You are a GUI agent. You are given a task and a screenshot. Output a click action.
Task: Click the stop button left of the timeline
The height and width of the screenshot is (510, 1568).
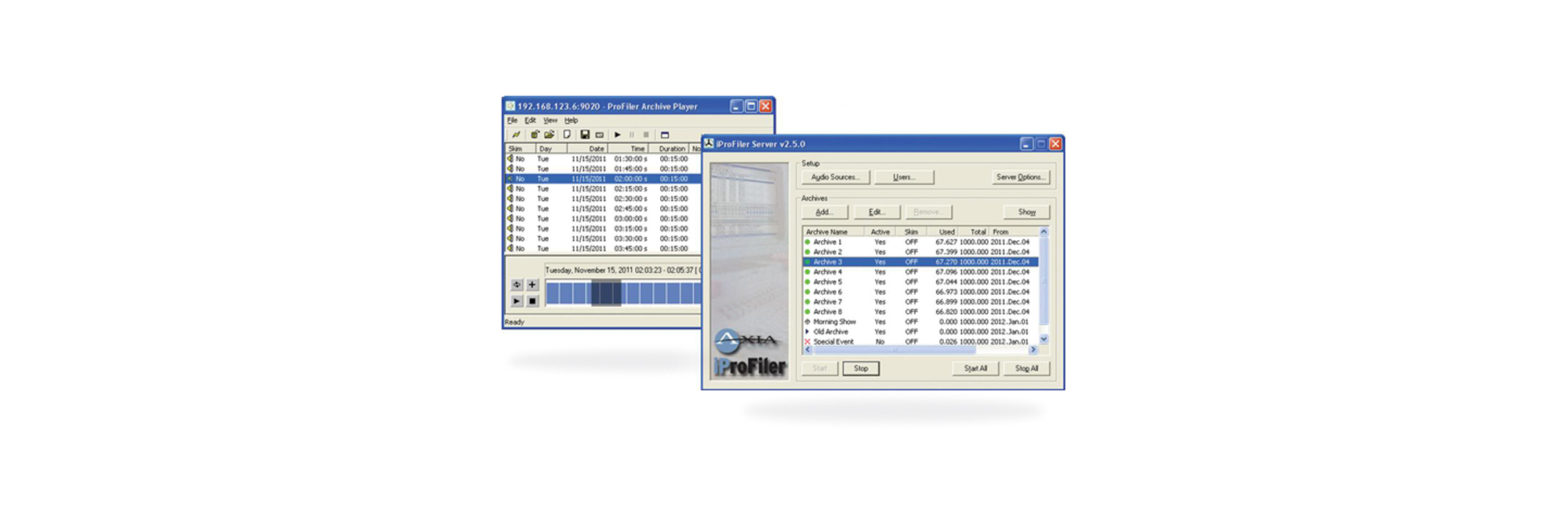pos(532,301)
